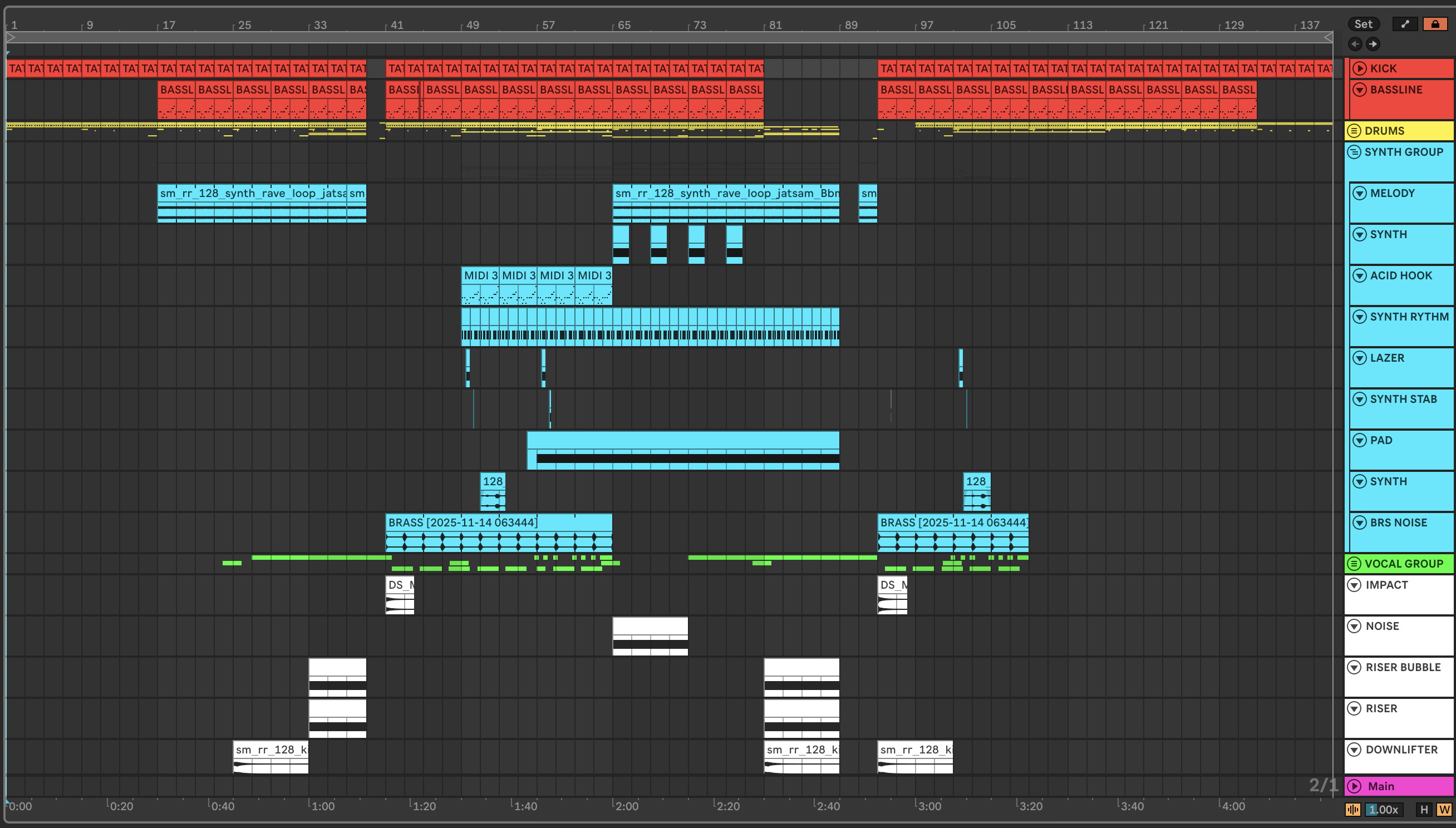Click the DRUMS group icon
This screenshot has width=1456, height=828.
point(1354,131)
